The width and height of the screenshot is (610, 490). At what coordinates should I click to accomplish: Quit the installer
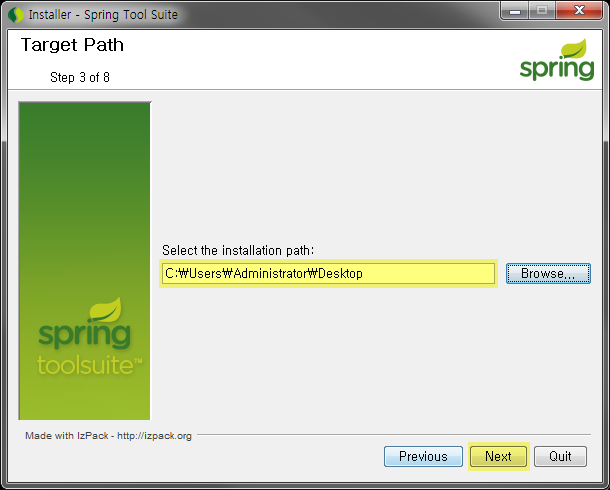click(x=560, y=456)
